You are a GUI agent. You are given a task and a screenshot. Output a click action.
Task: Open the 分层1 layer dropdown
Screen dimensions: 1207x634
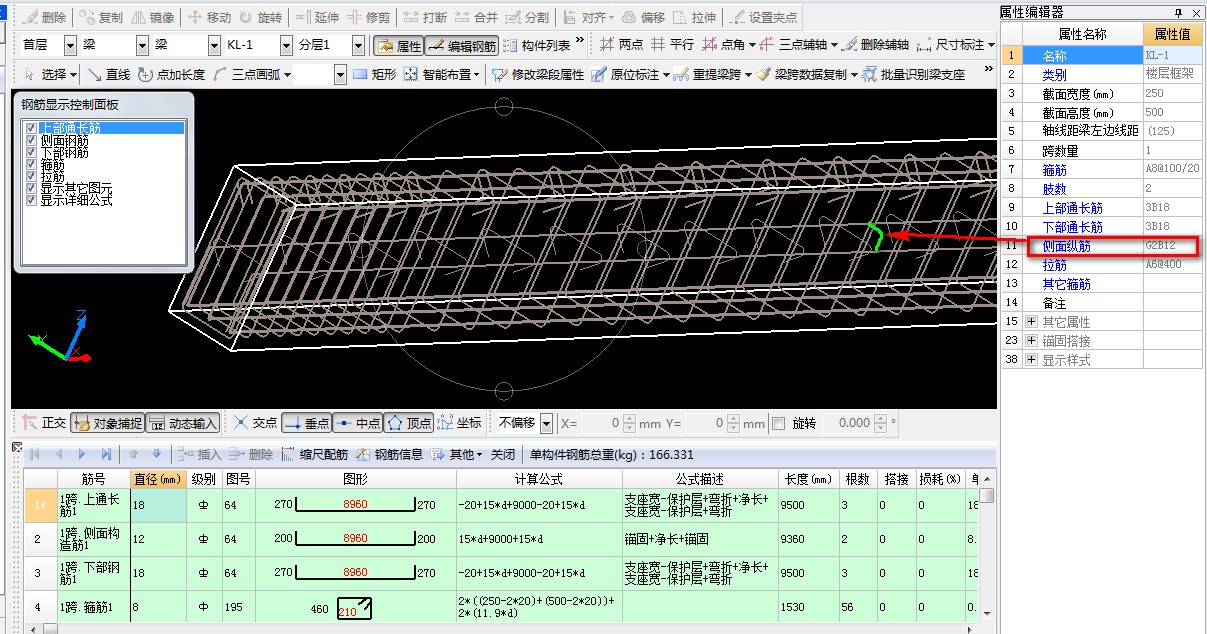[x=360, y=45]
